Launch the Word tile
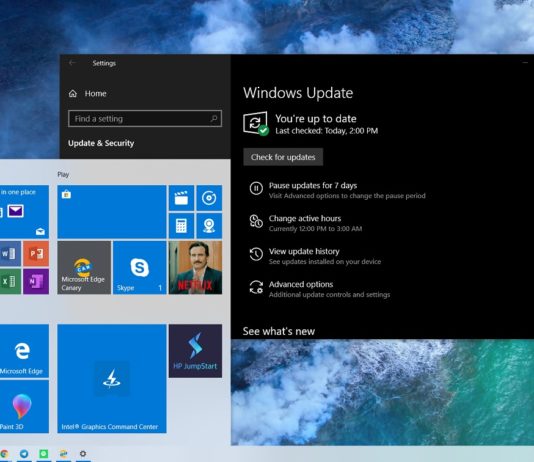 (x=10, y=253)
